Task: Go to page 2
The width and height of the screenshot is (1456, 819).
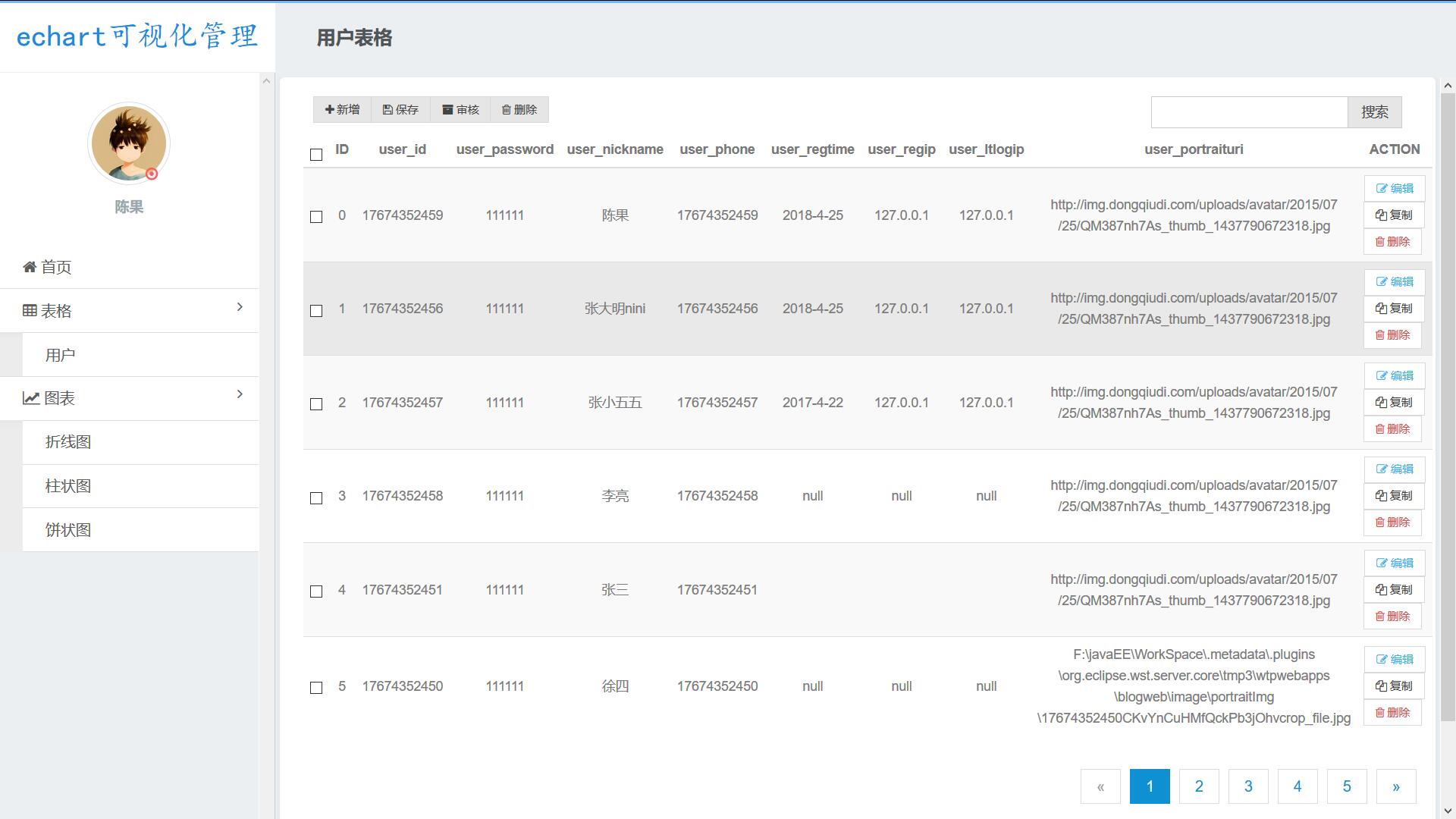Action: [1199, 786]
